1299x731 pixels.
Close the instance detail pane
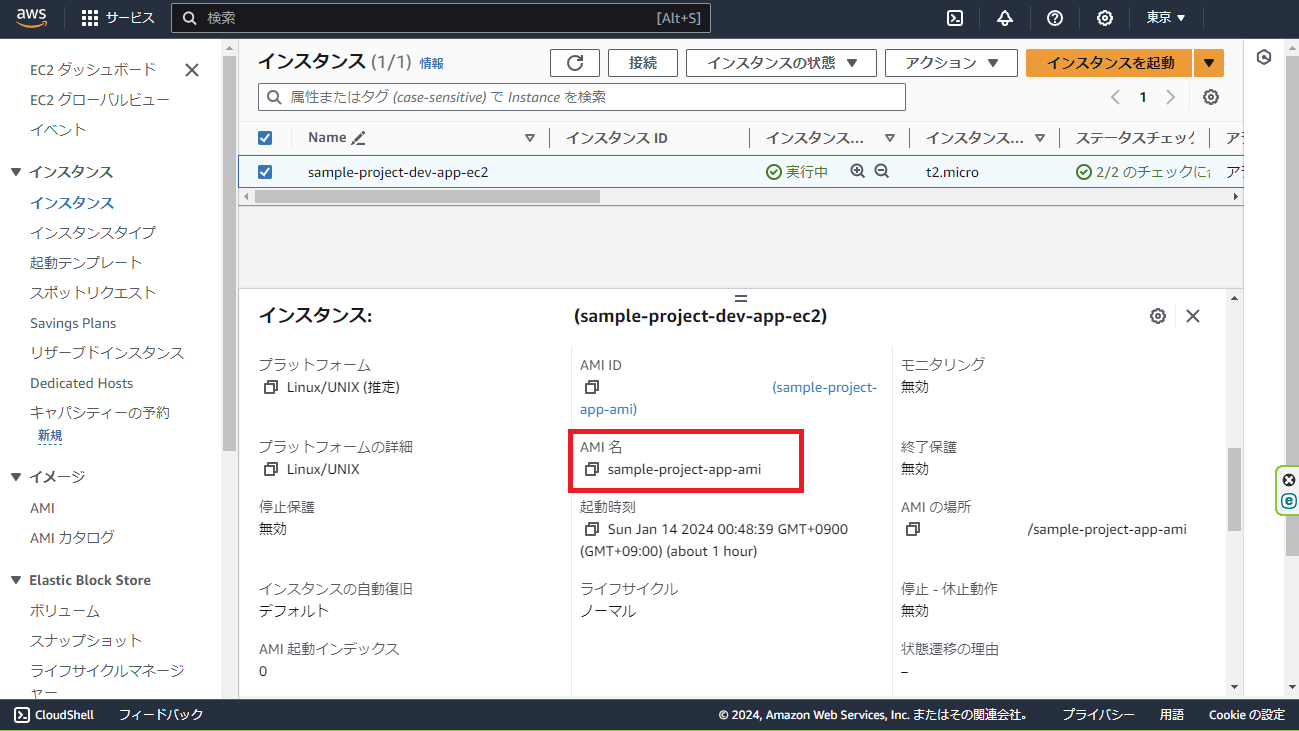click(x=1193, y=316)
